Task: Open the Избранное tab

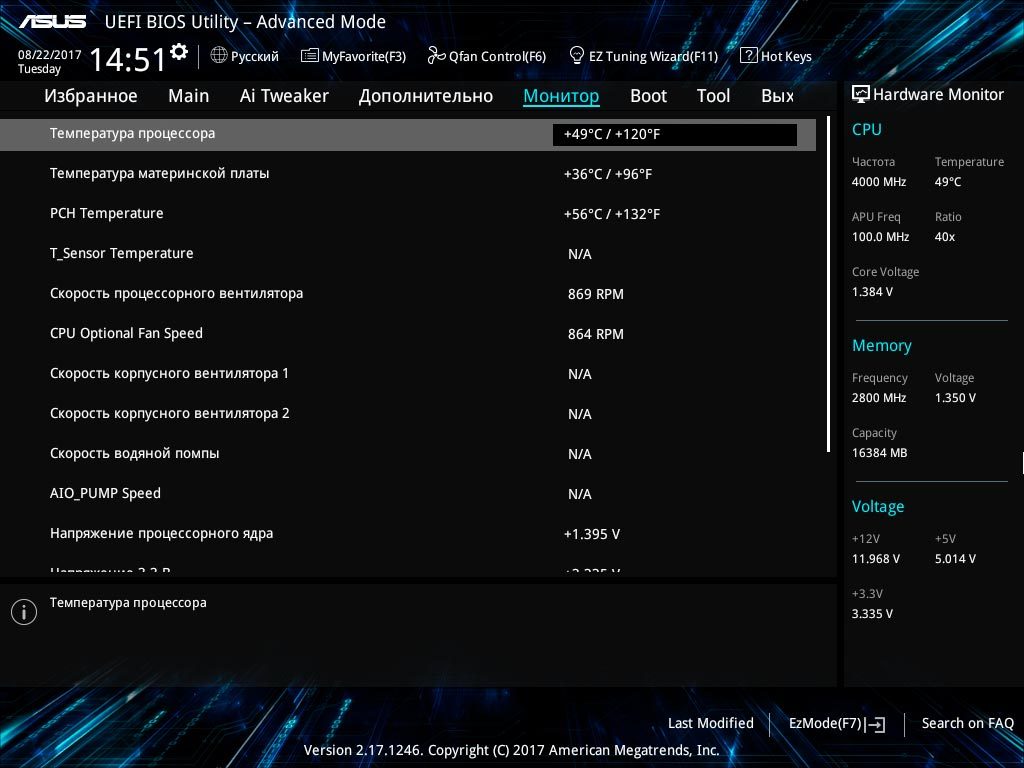Action: point(91,96)
